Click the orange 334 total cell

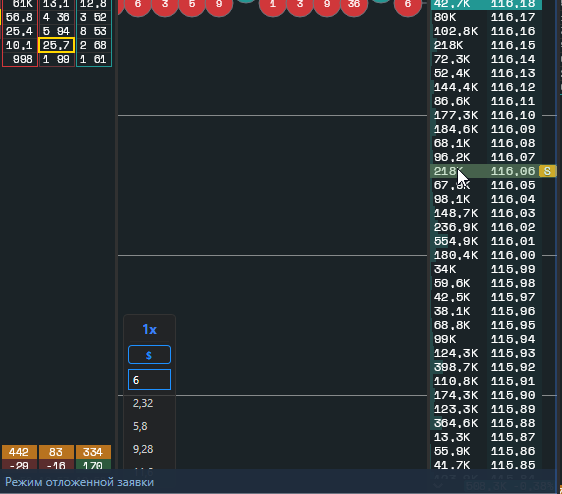click(93, 452)
